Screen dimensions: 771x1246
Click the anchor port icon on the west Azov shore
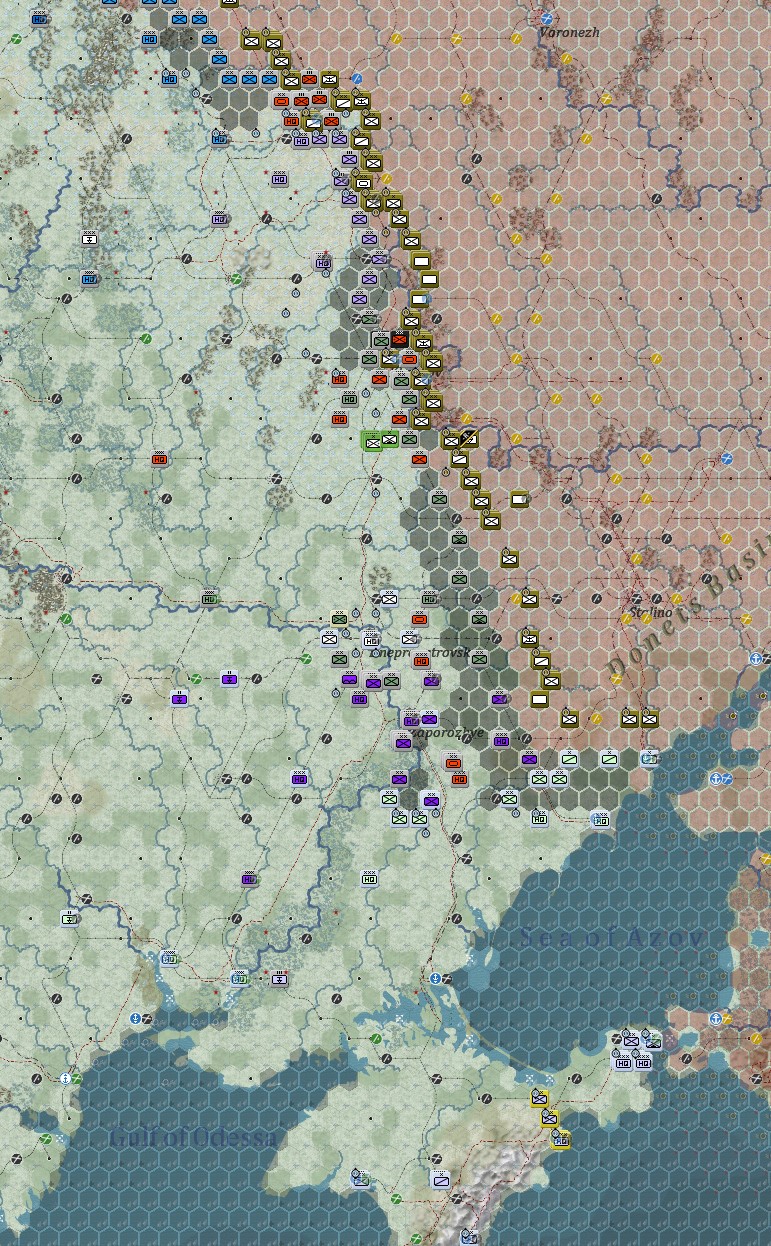click(436, 978)
